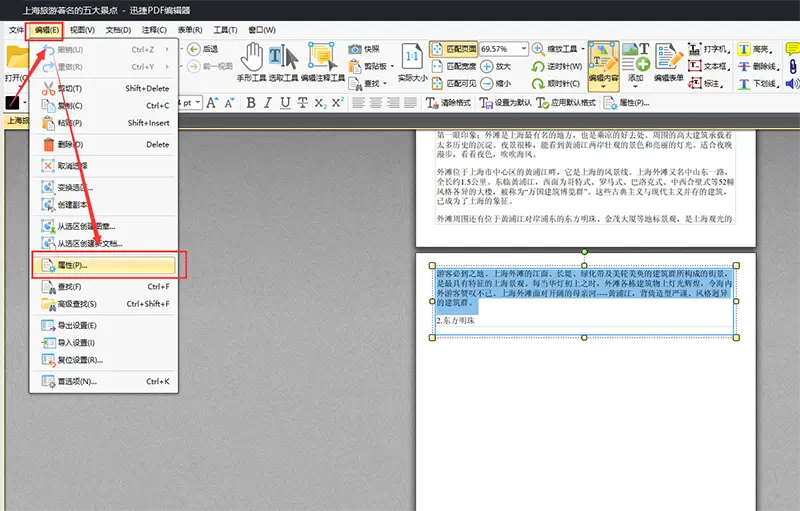Click the toolbar 属性(P)... button

pos(627,103)
